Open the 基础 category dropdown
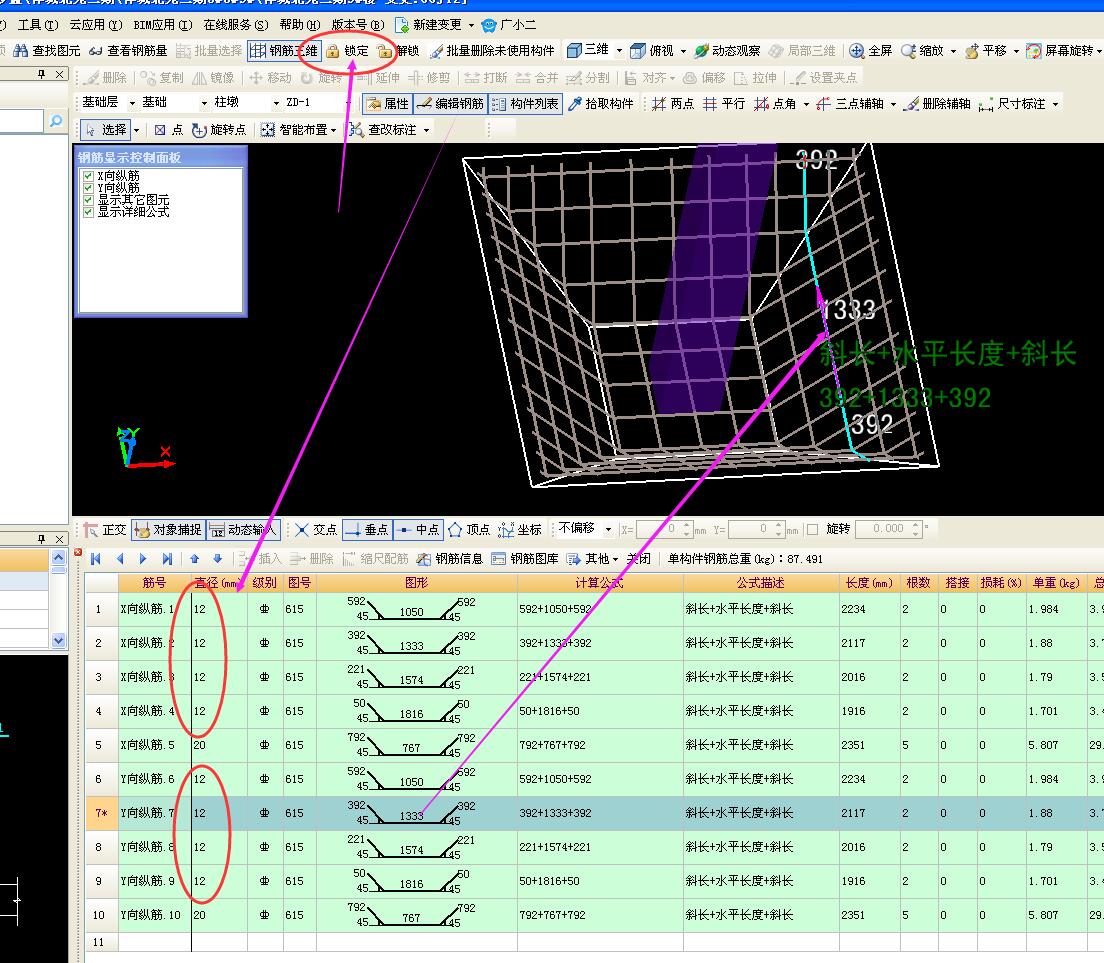This screenshot has width=1104, height=963. click(x=204, y=103)
